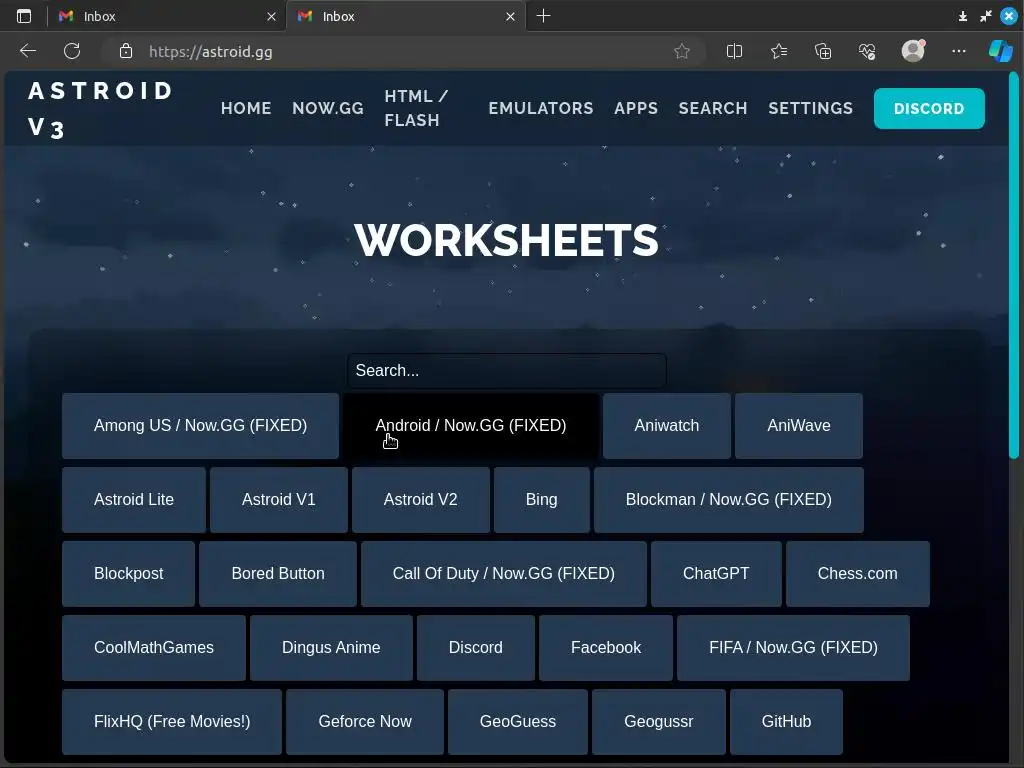Open the CoolMathGames tile
Image resolution: width=1024 pixels, height=768 pixels.
(x=154, y=648)
